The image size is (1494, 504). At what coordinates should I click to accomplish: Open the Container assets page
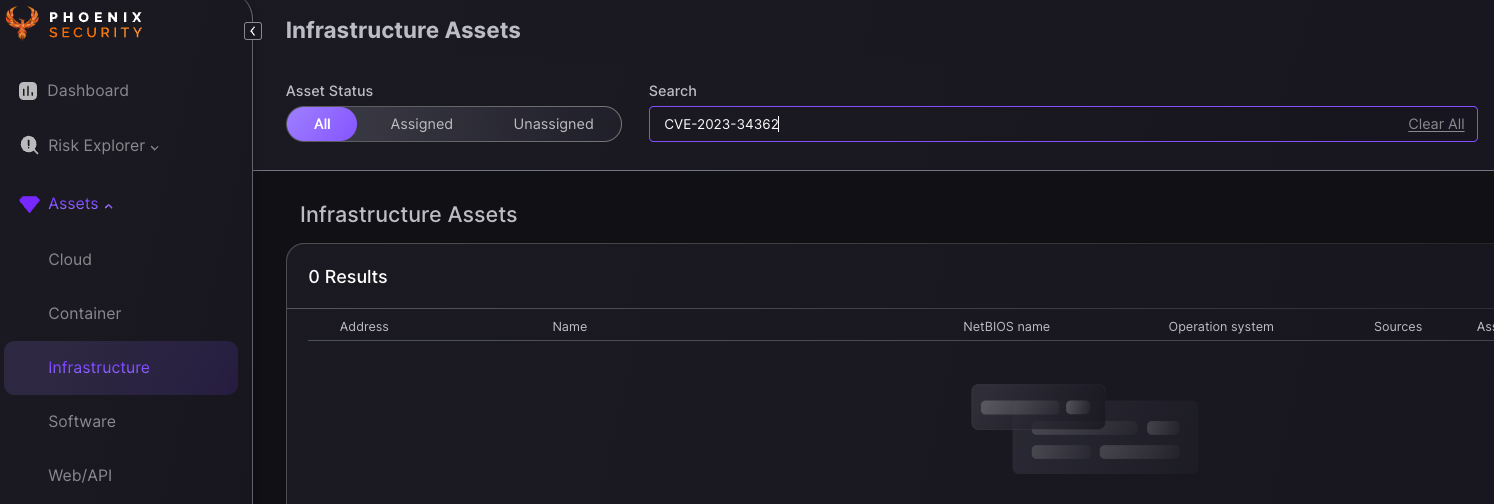click(x=84, y=313)
